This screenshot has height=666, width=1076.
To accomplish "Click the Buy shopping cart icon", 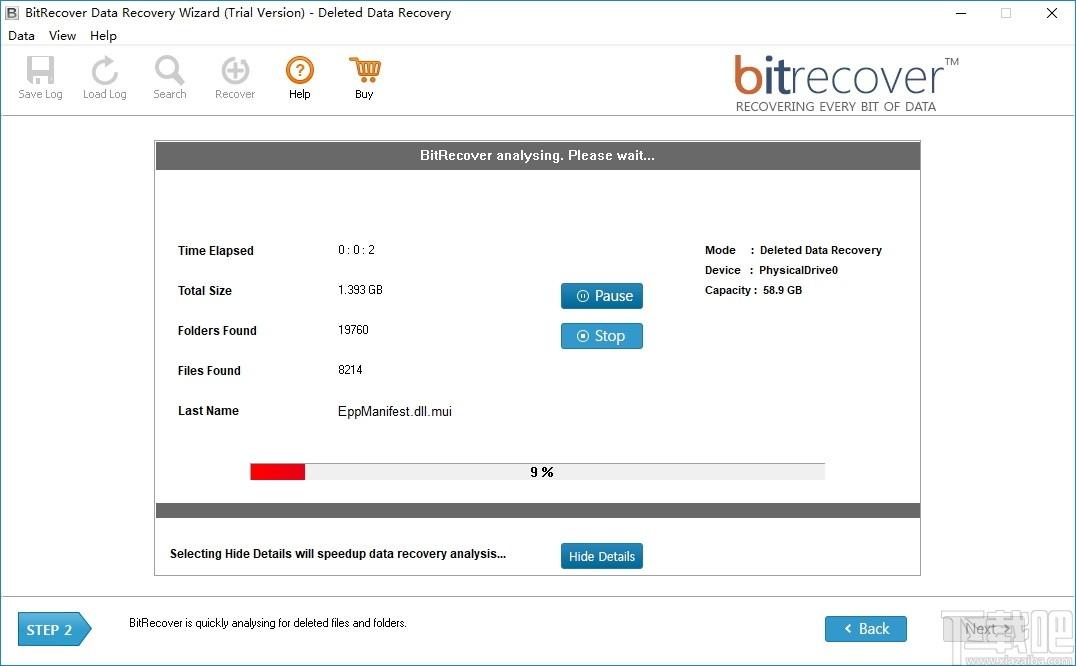I will [364, 78].
